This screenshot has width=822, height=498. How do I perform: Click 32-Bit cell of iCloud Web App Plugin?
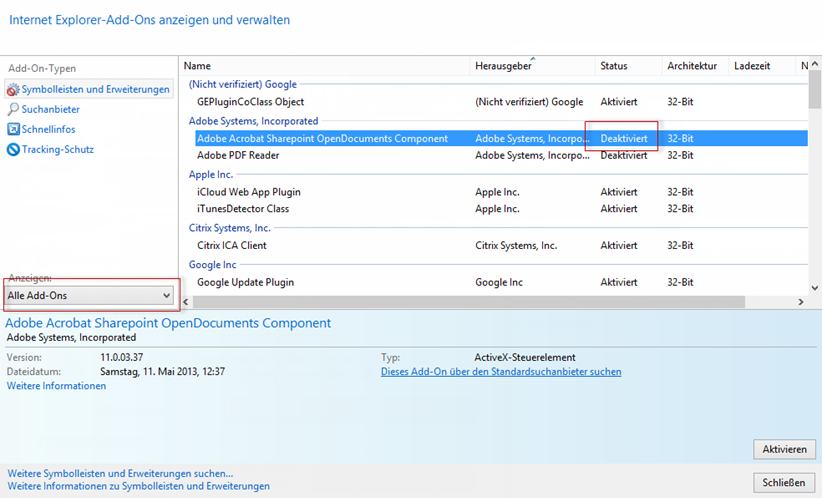click(680, 192)
